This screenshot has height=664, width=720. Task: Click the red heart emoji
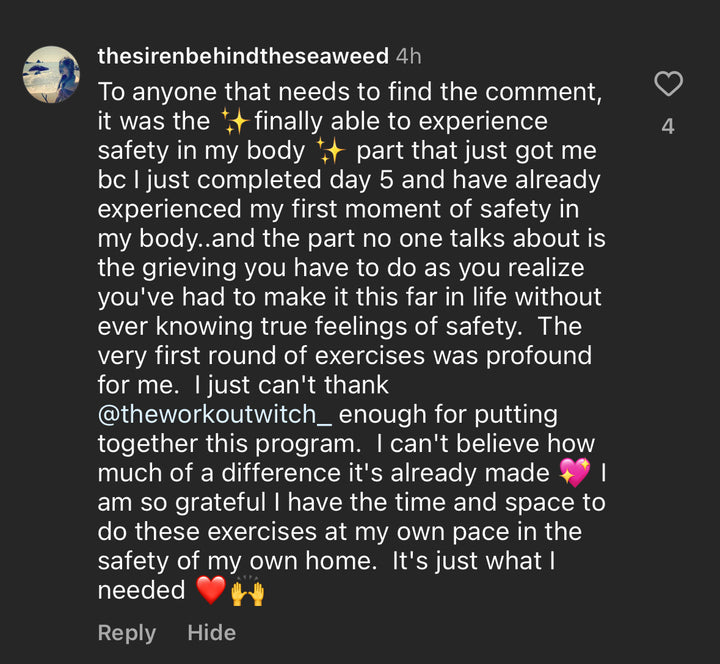(211, 590)
